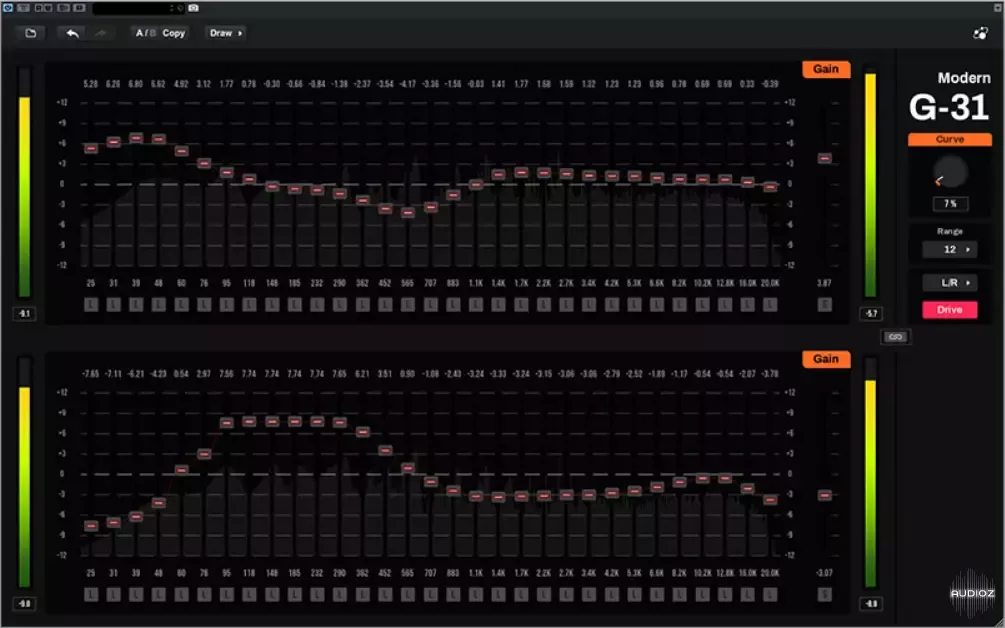Click the lower EQ's orange Gain button

pyautogui.click(x=826, y=359)
